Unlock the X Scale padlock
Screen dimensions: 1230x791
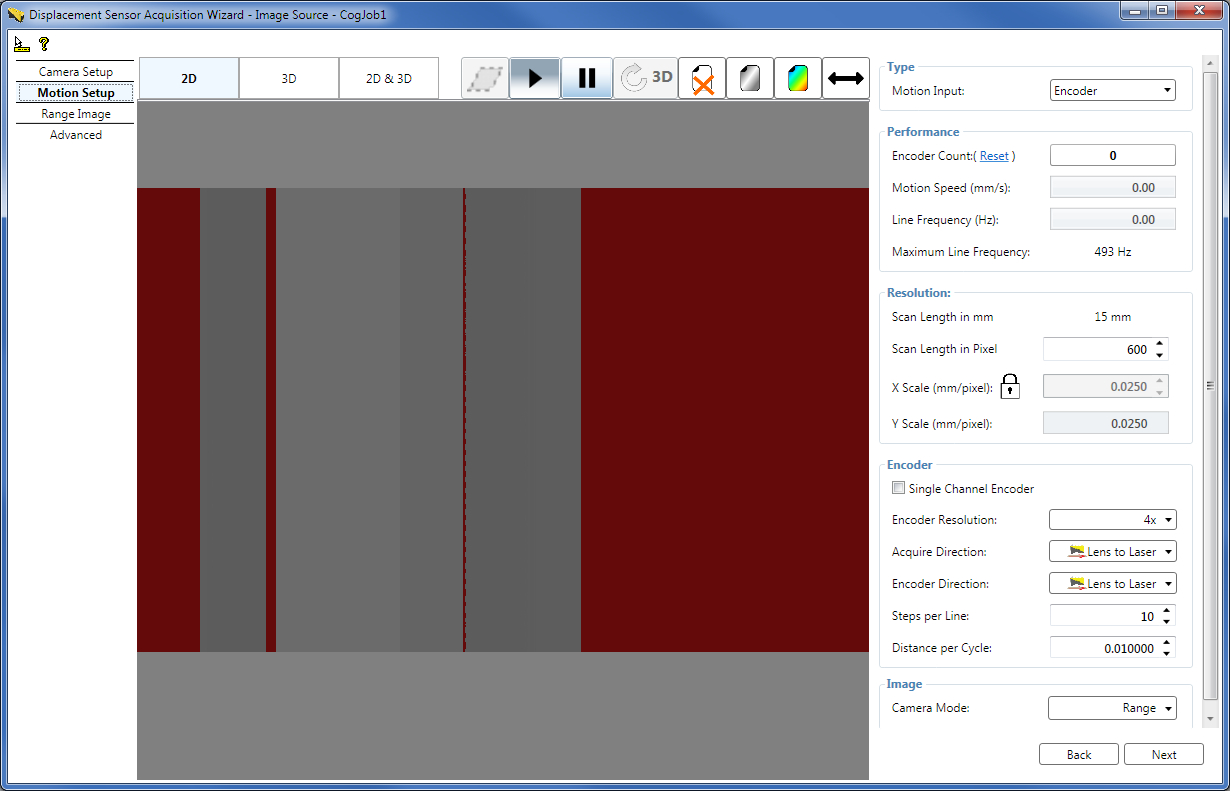[1010, 386]
